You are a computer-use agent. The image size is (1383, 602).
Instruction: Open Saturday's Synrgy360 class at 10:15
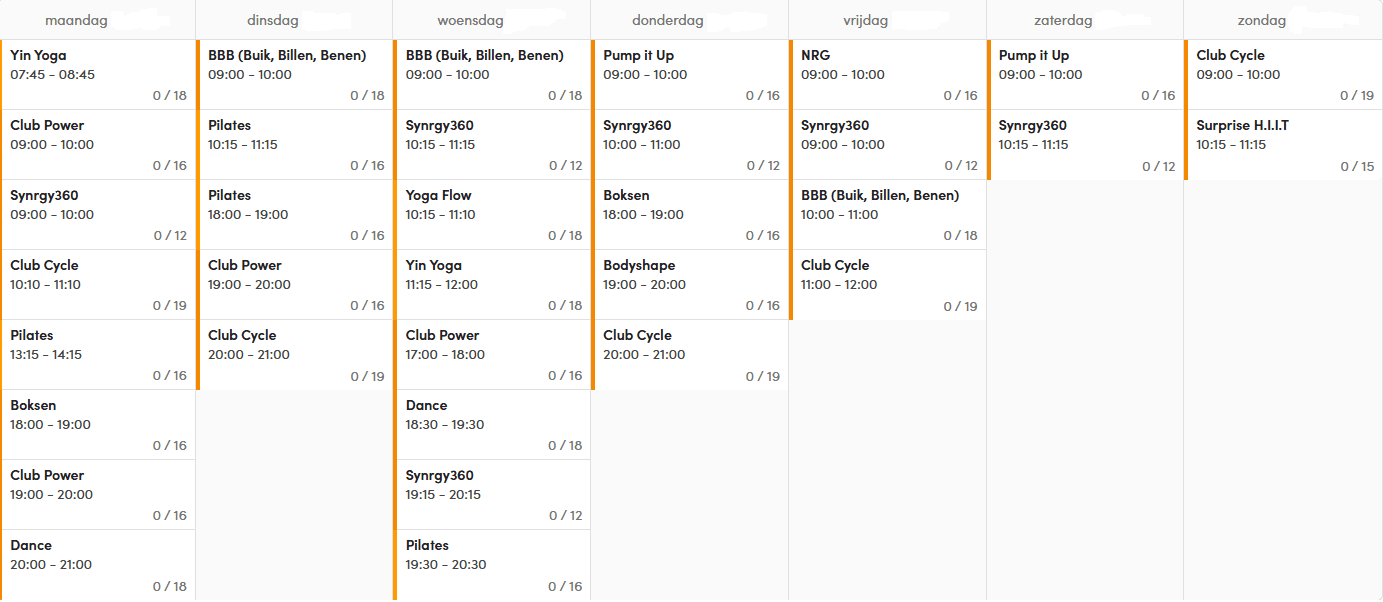1085,144
